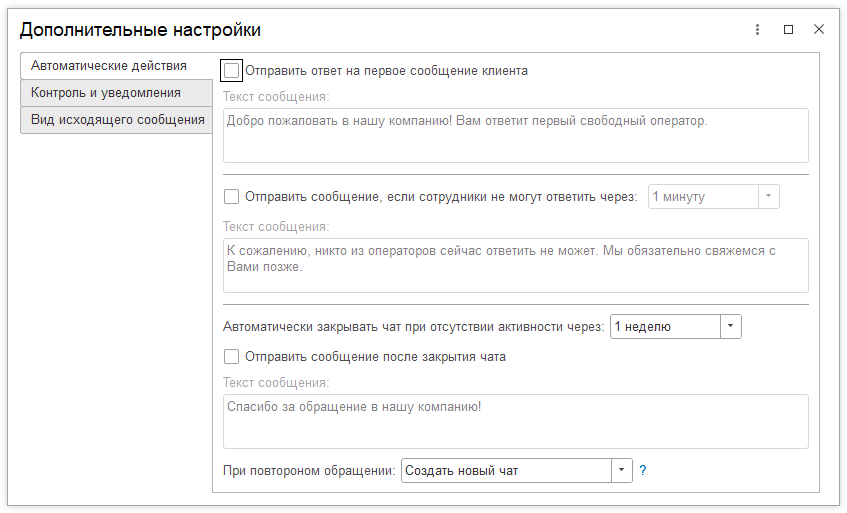
Task: Click inside the '1 неделю' value field
Action: click(x=664, y=327)
